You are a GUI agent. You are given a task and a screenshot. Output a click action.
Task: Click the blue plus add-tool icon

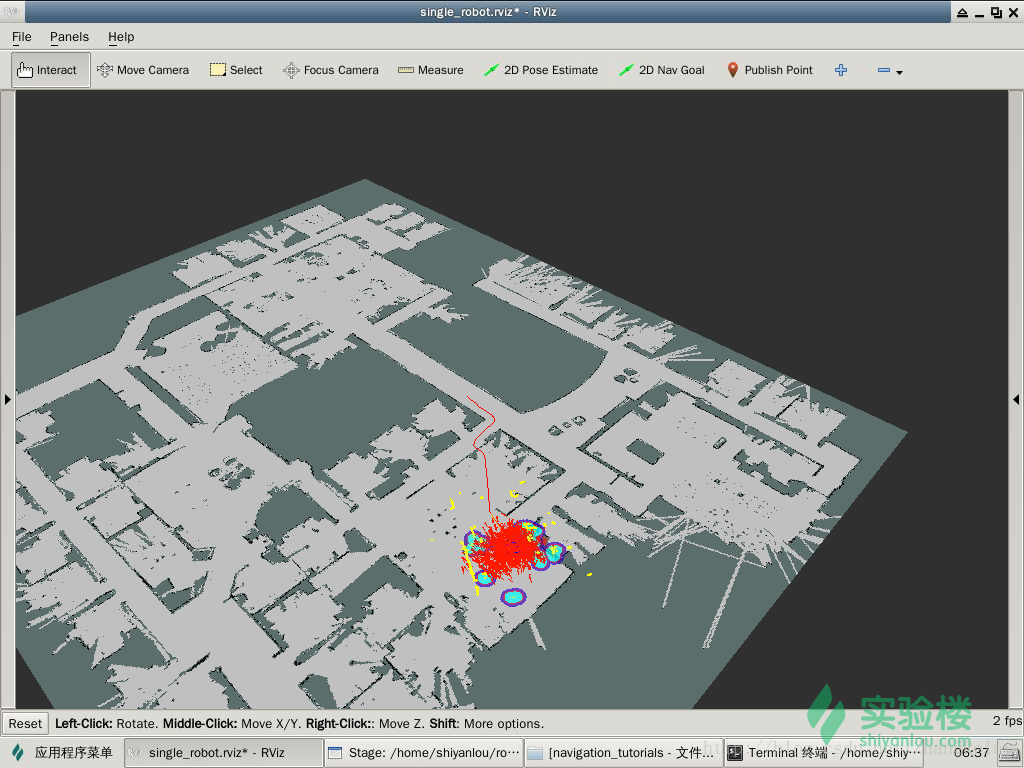coord(841,70)
